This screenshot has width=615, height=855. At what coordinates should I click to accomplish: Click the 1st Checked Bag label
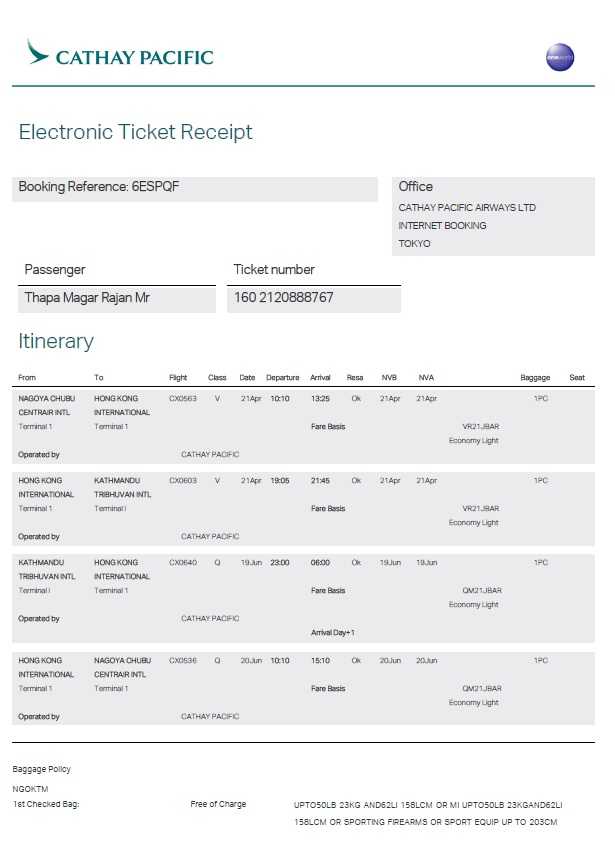coord(46,804)
